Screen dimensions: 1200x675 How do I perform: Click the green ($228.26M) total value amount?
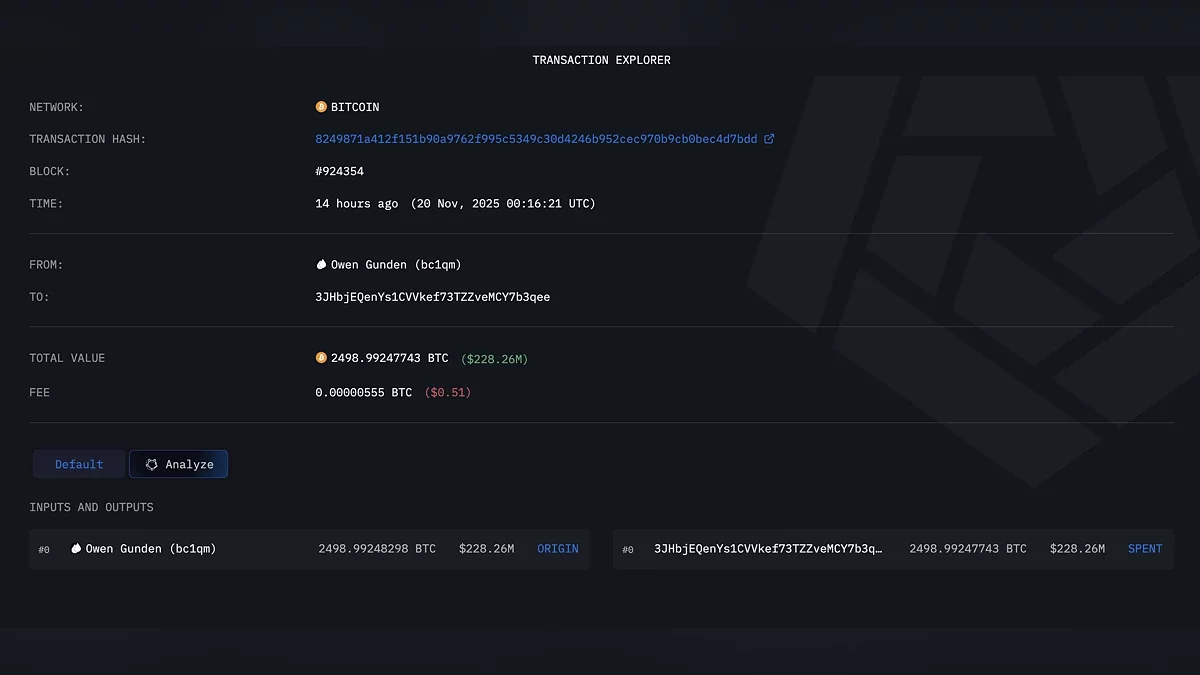point(494,358)
